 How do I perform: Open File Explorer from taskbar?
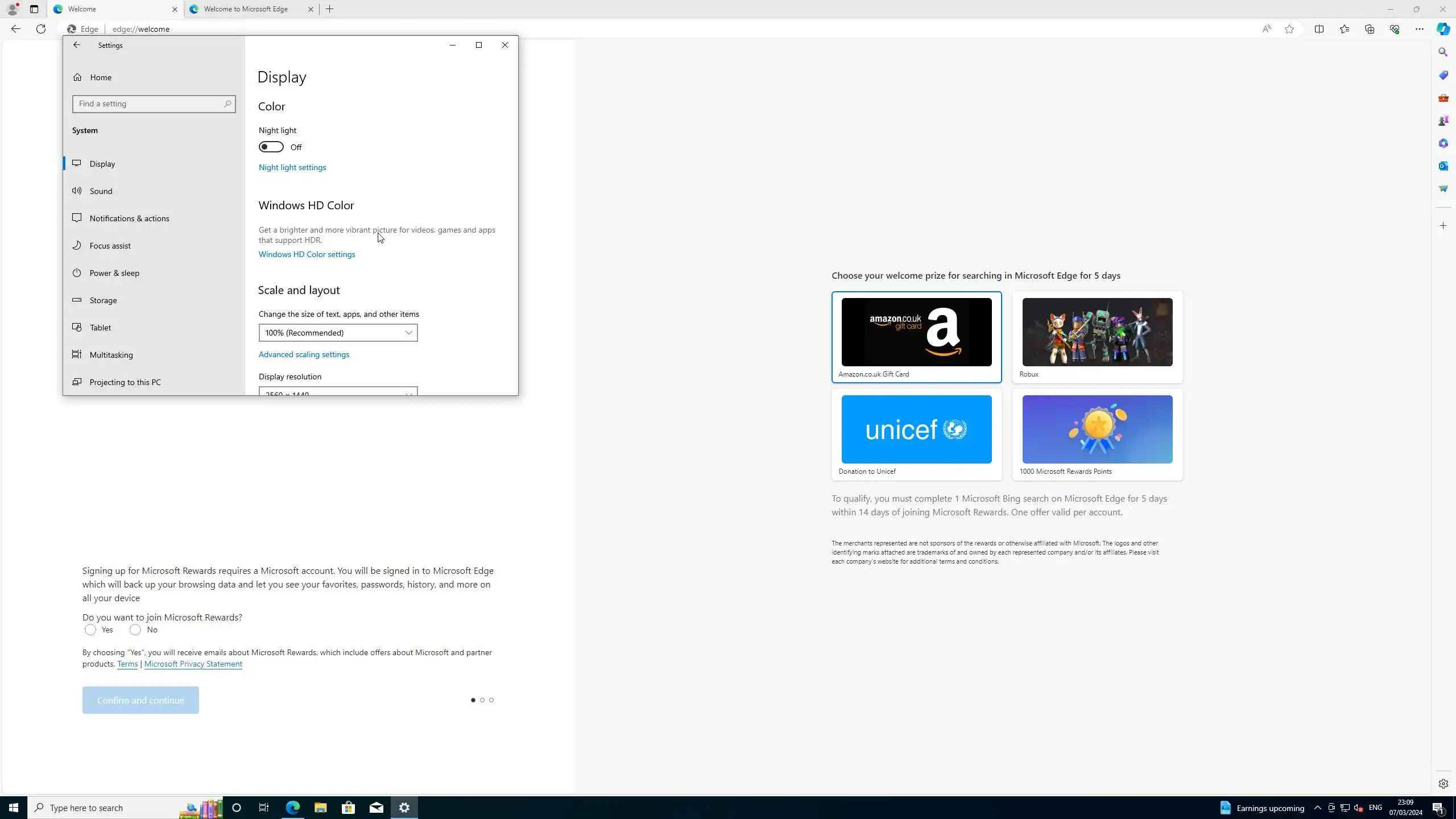[320, 808]
